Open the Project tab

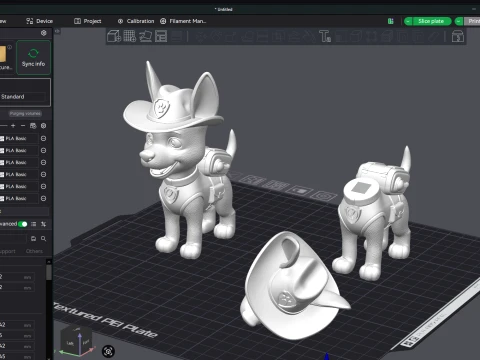pos(87,21)
